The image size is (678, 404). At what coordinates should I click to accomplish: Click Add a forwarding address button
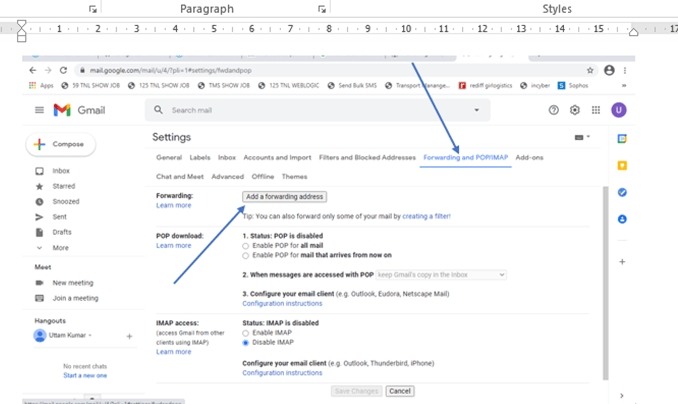(x=284, y=197)
